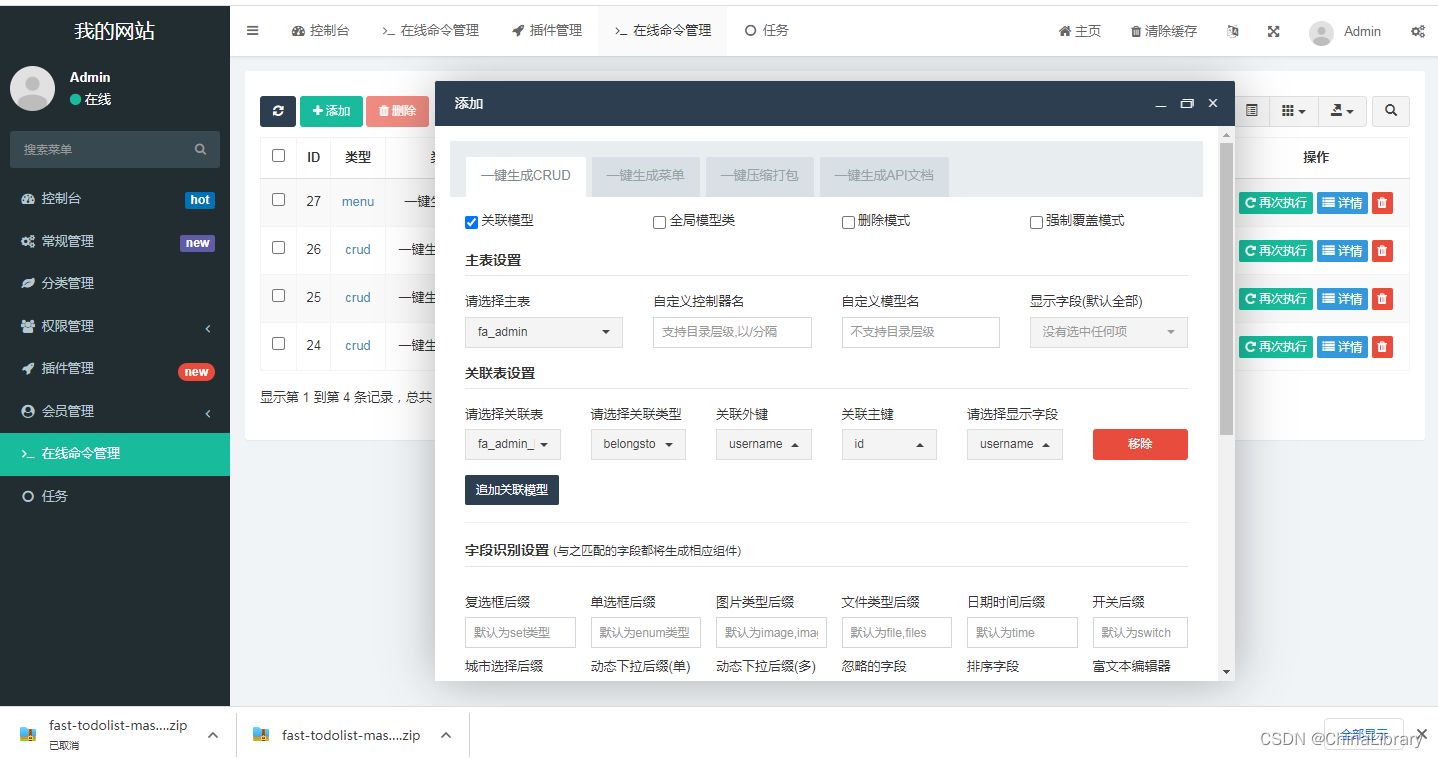Open 显示字段 没有选中任何项 dropdown

1109,332
